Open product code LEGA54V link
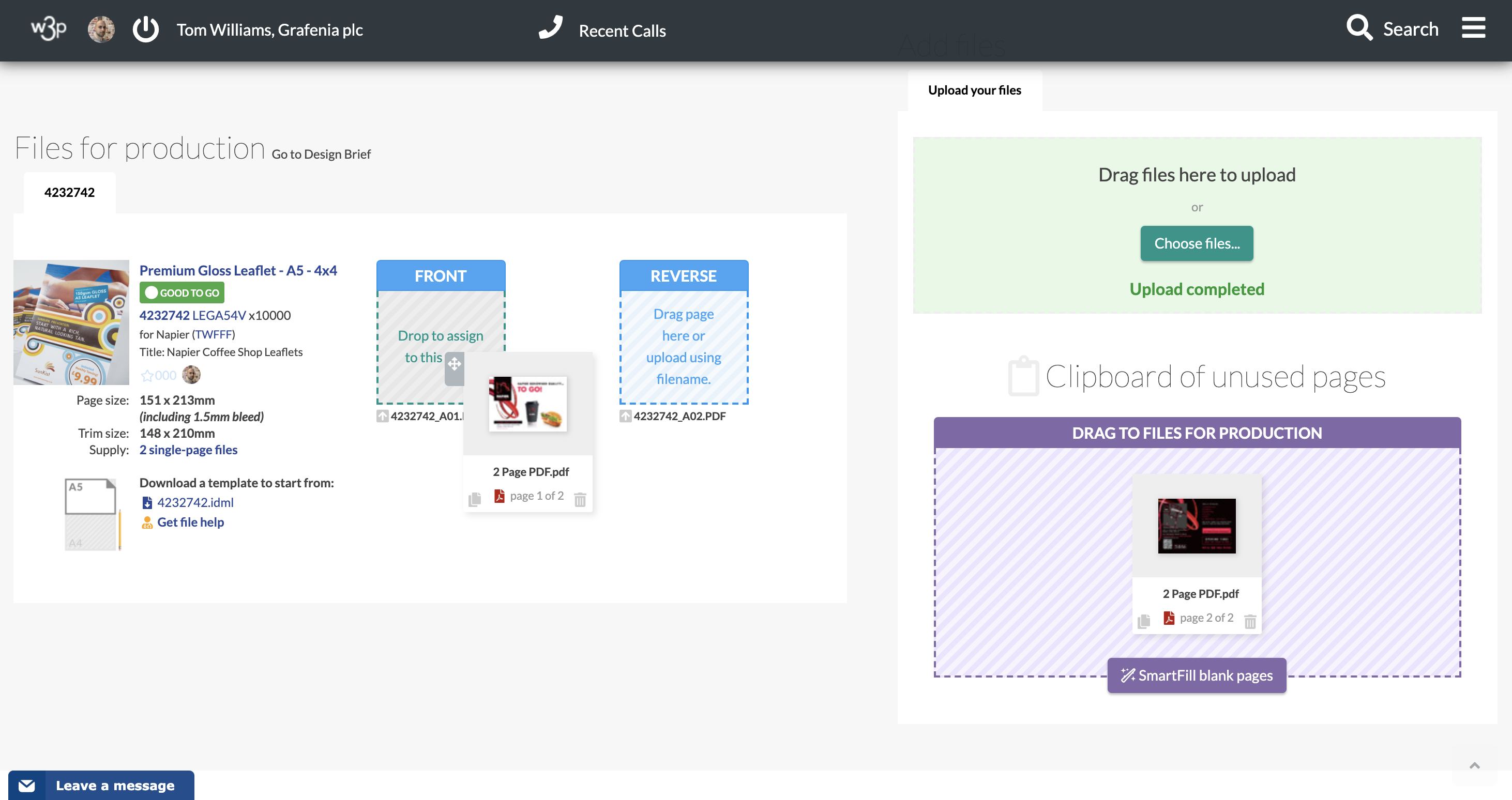Viewport: 1512px width, 800px height. coord(219,316)
